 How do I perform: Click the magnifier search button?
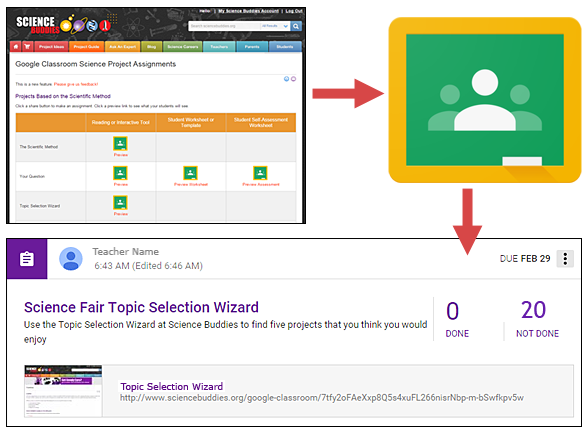(x=296, y=26)
